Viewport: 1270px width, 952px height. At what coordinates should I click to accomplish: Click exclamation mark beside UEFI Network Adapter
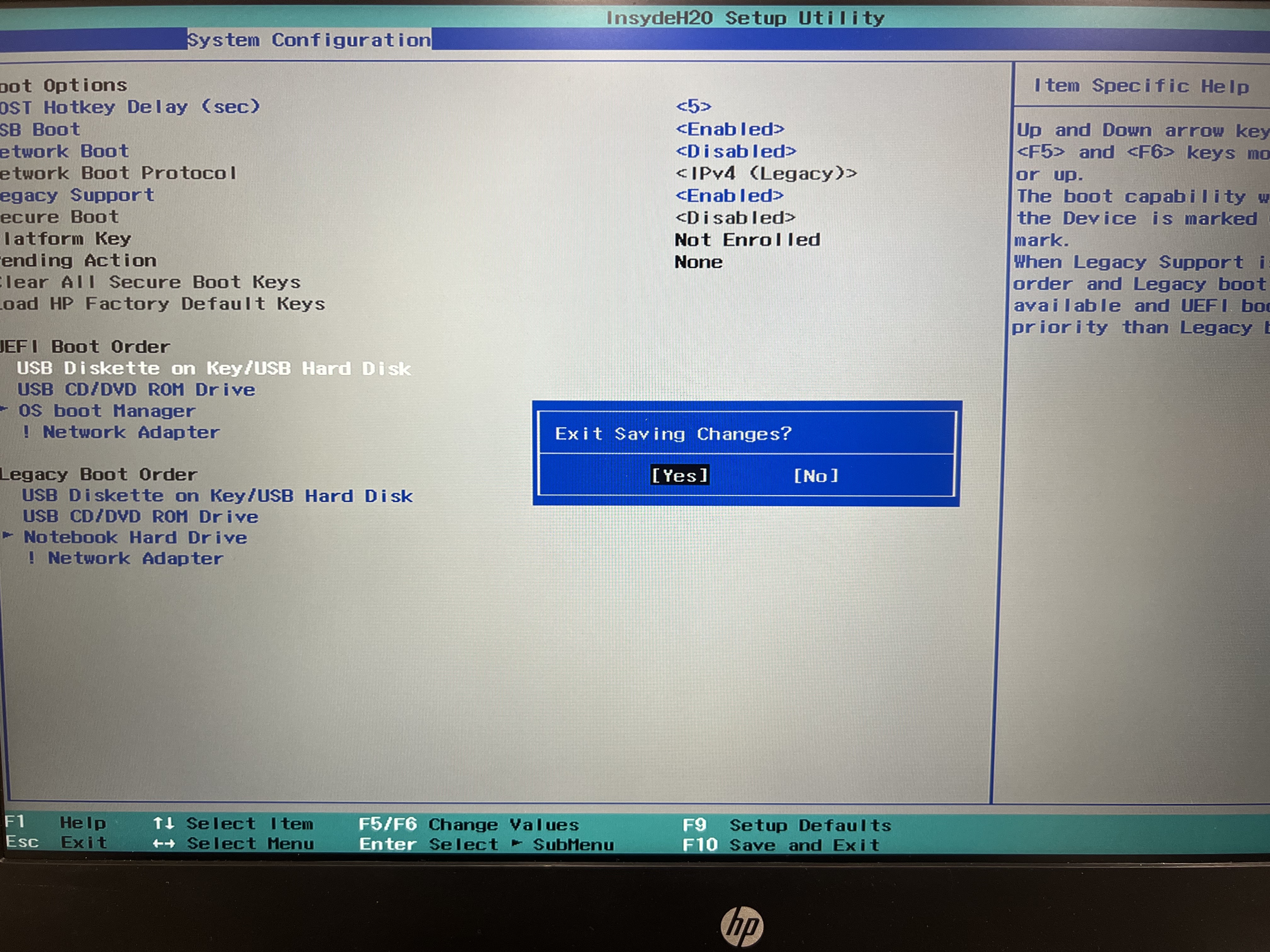point(26,432)
